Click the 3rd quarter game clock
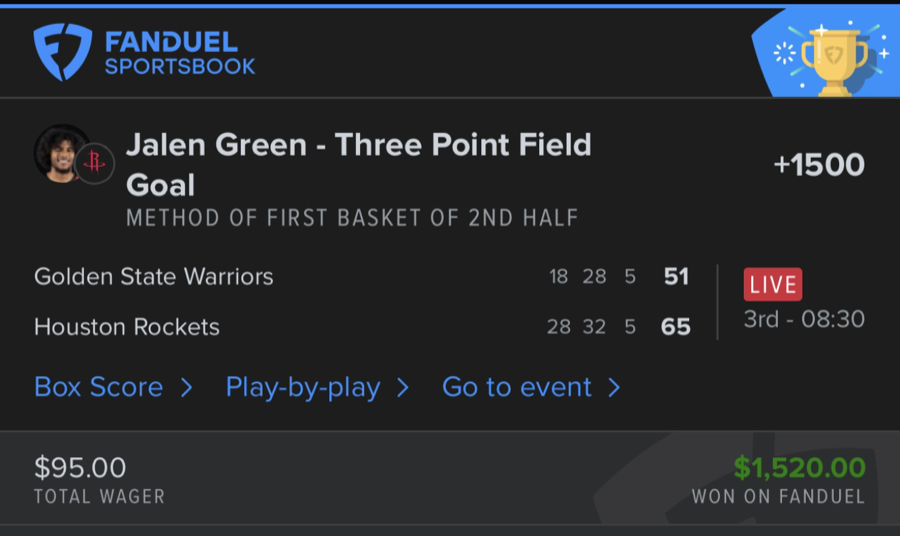 pos(804,320)
